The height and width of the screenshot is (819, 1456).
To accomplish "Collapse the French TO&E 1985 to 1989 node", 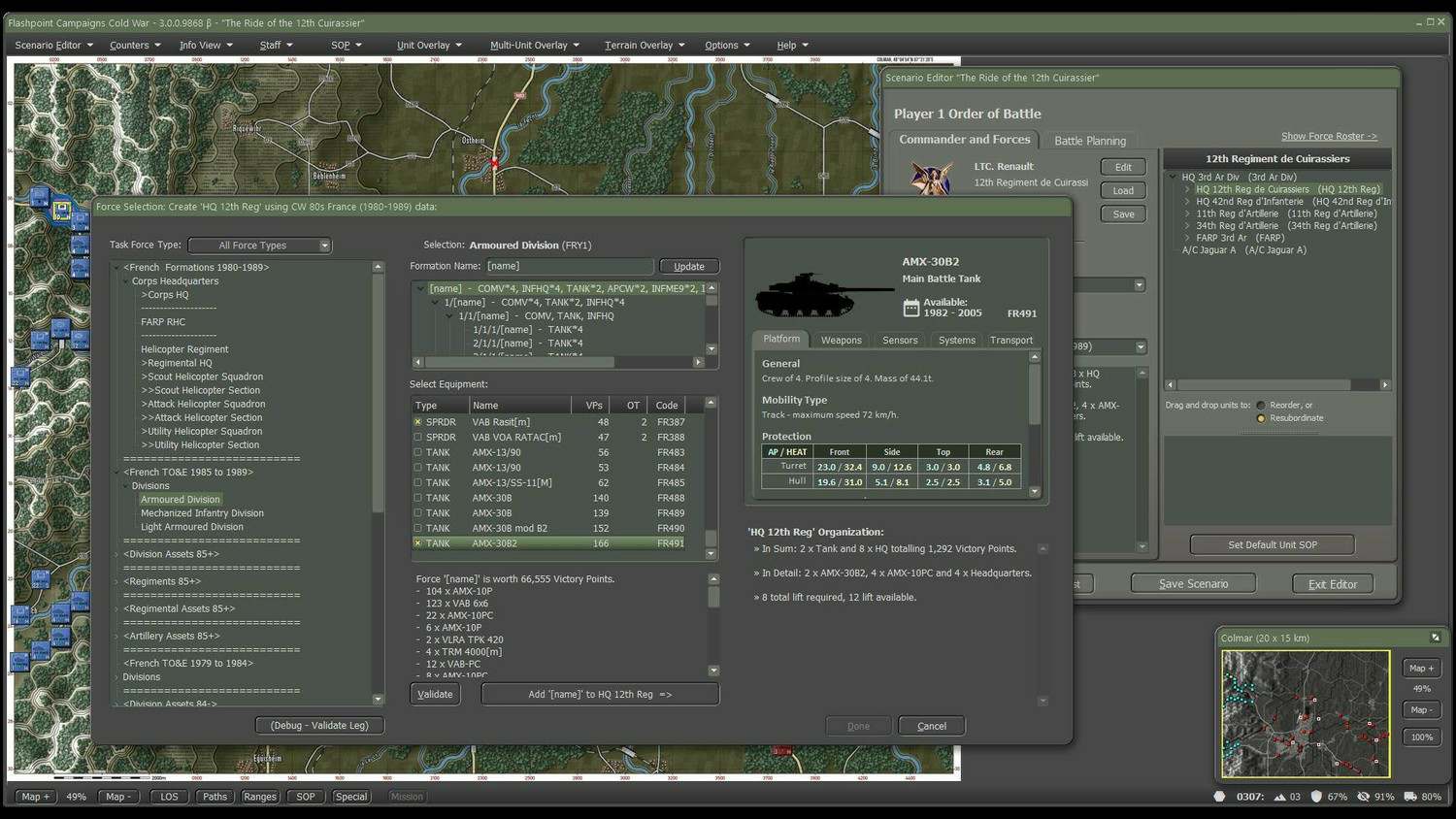I will 117,473.
